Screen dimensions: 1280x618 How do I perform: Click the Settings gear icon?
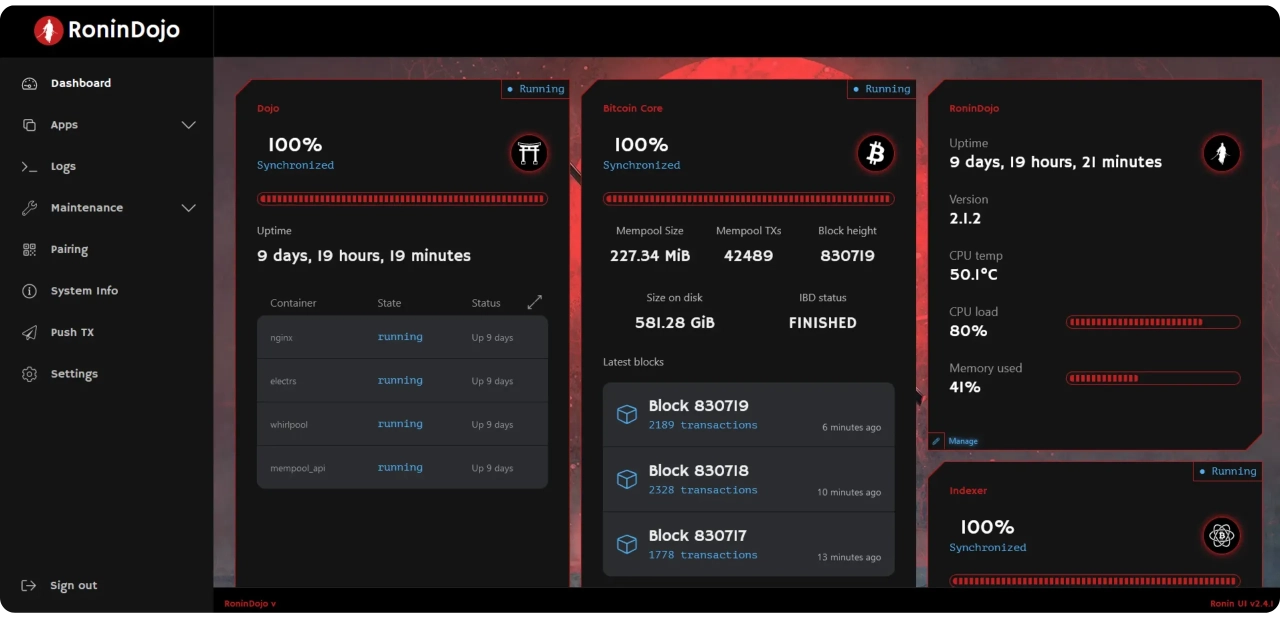click(x=30, y=374)
